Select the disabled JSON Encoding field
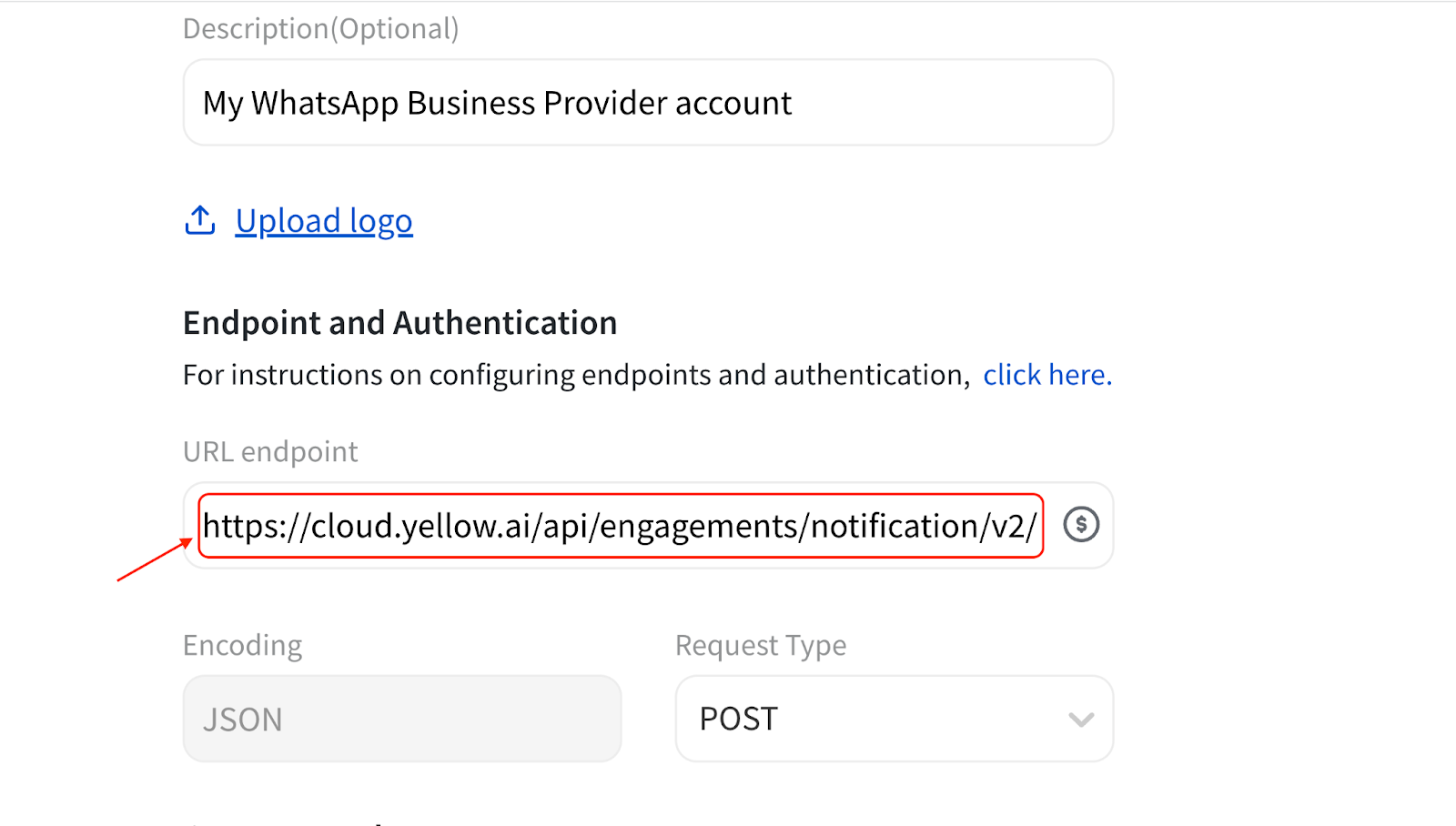Image resolution: width=1456 pixels, height=826 pixels. pyautogui.click(x=401, y=719)
